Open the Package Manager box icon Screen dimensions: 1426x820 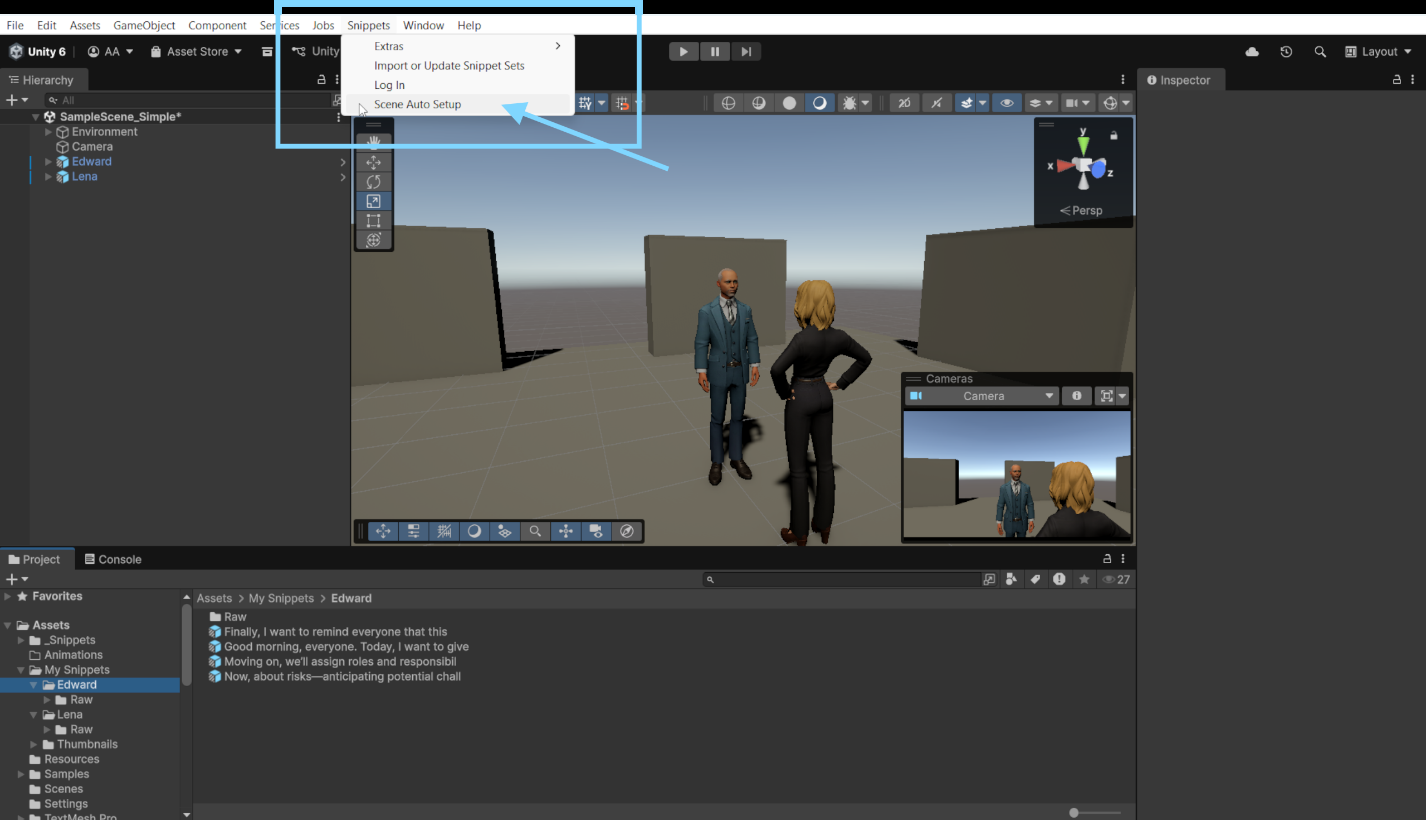267,52
